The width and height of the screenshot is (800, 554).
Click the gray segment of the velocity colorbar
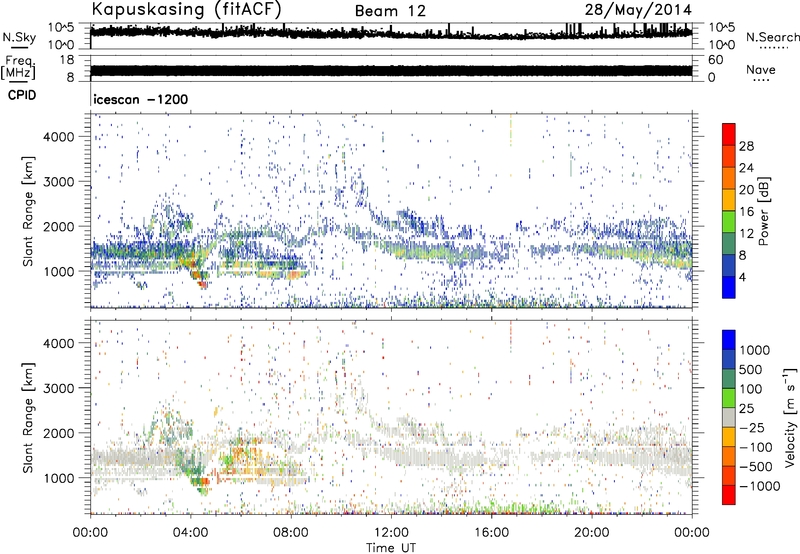[x=729, y=417]
